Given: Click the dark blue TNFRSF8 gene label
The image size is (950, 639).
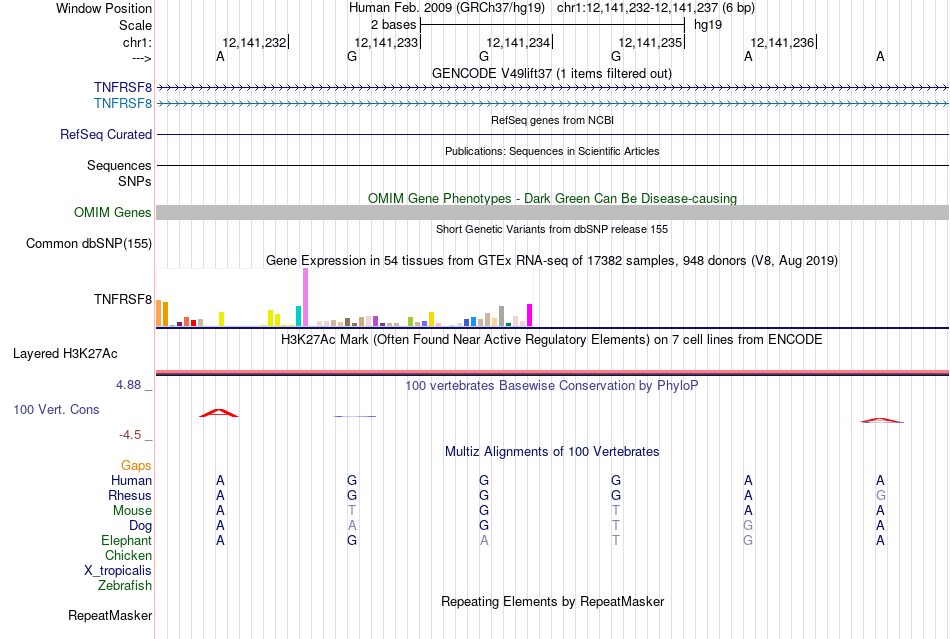Looking at the screenshot, I should (122, 88).
